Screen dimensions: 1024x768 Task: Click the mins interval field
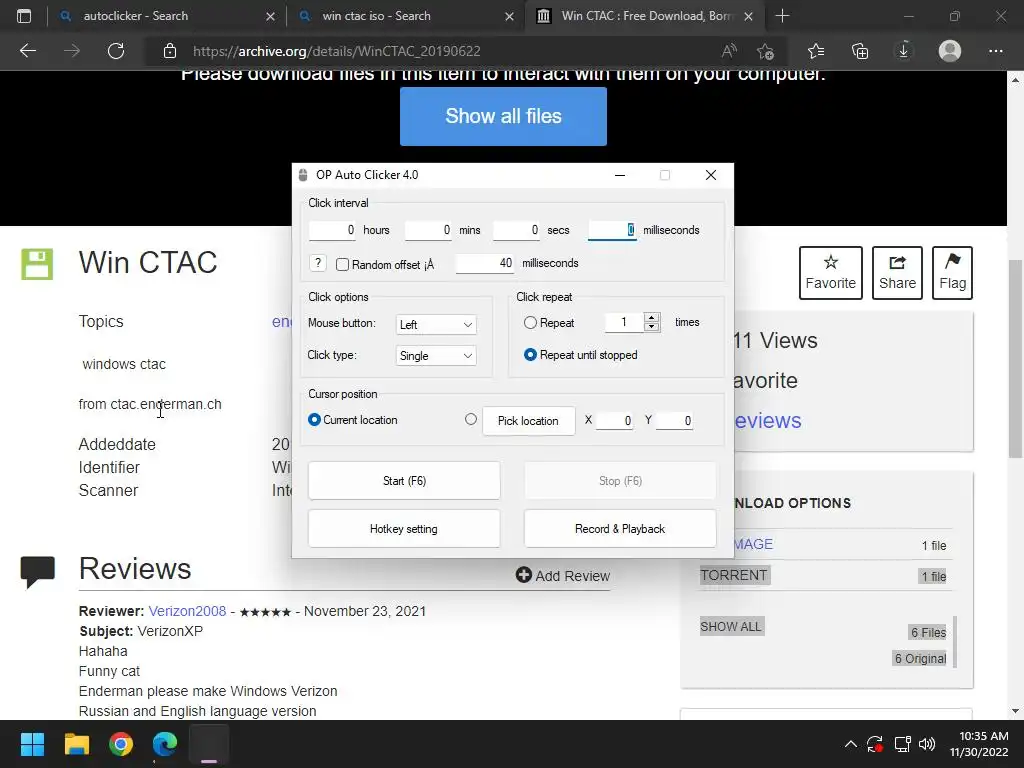click(428, 230)
